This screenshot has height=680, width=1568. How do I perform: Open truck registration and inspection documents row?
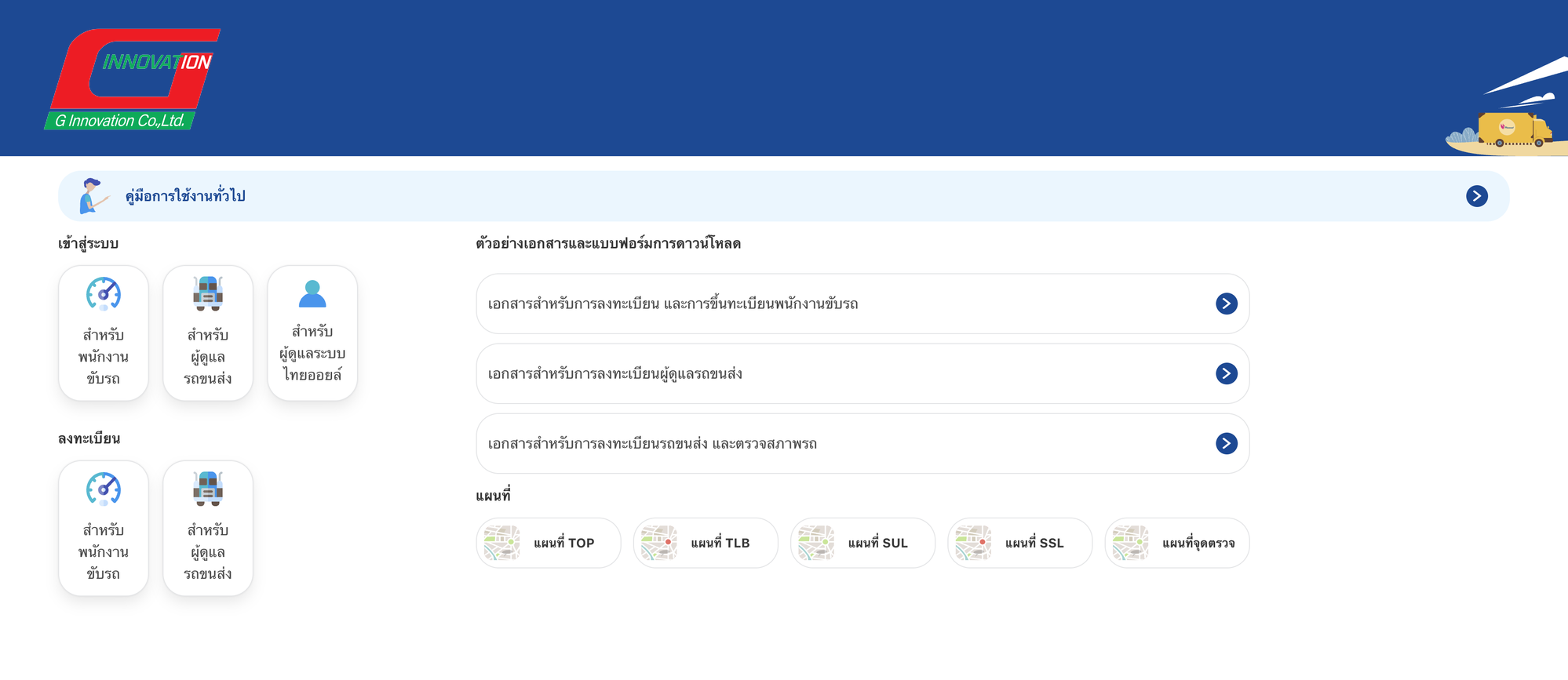pyautogui.click(x=862, y=443)
